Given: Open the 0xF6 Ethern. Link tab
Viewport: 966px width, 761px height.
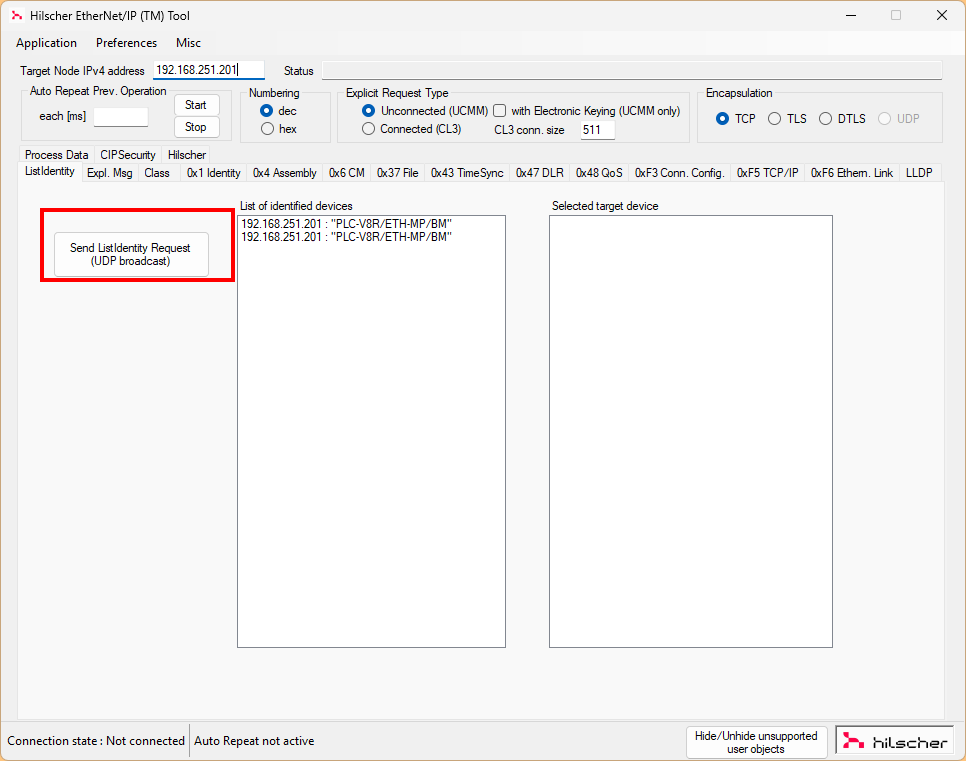Looking at the screenshot, I should tap(852, 173).
